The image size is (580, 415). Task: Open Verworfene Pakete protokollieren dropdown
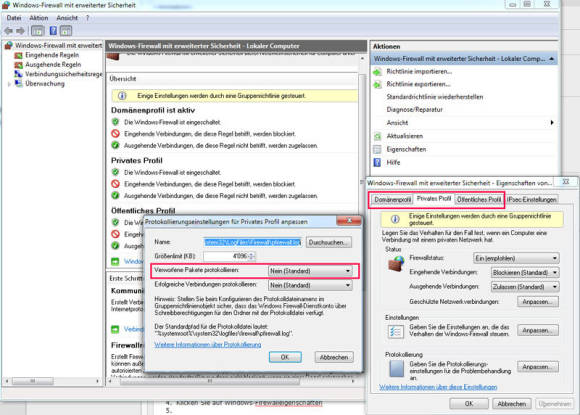pyautogui.click(x=310, y=271)
